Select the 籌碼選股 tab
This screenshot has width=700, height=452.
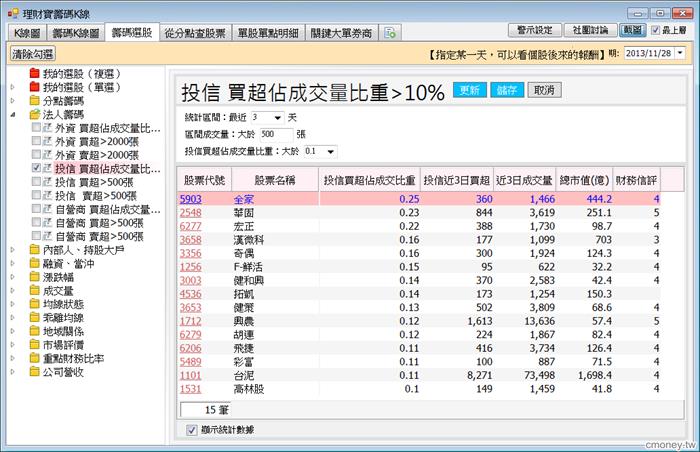[x=132, y=33]
